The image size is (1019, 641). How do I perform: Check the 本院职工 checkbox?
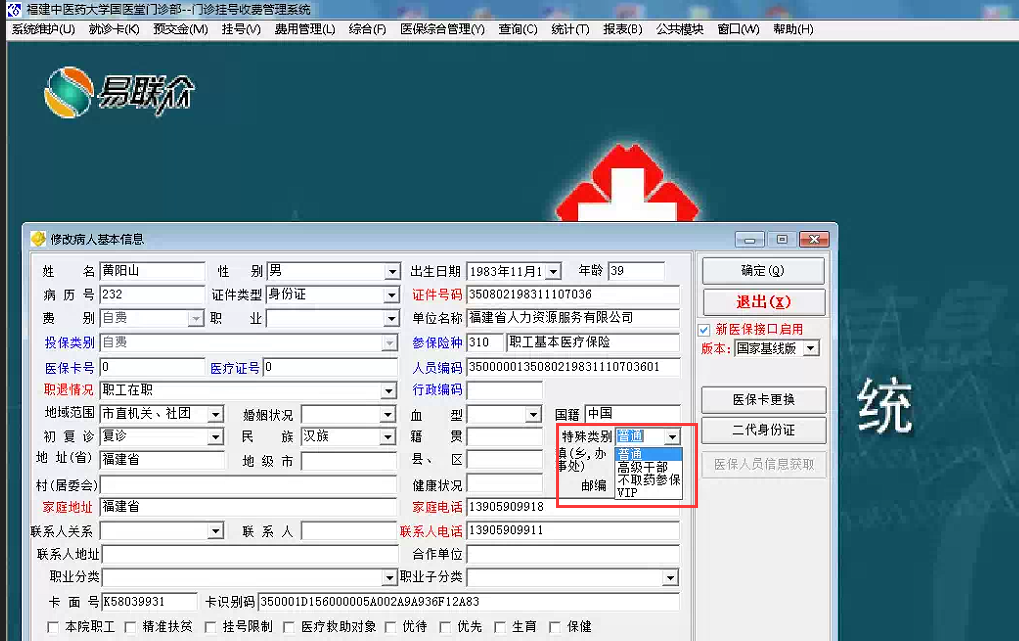click(x=53, y=627)
